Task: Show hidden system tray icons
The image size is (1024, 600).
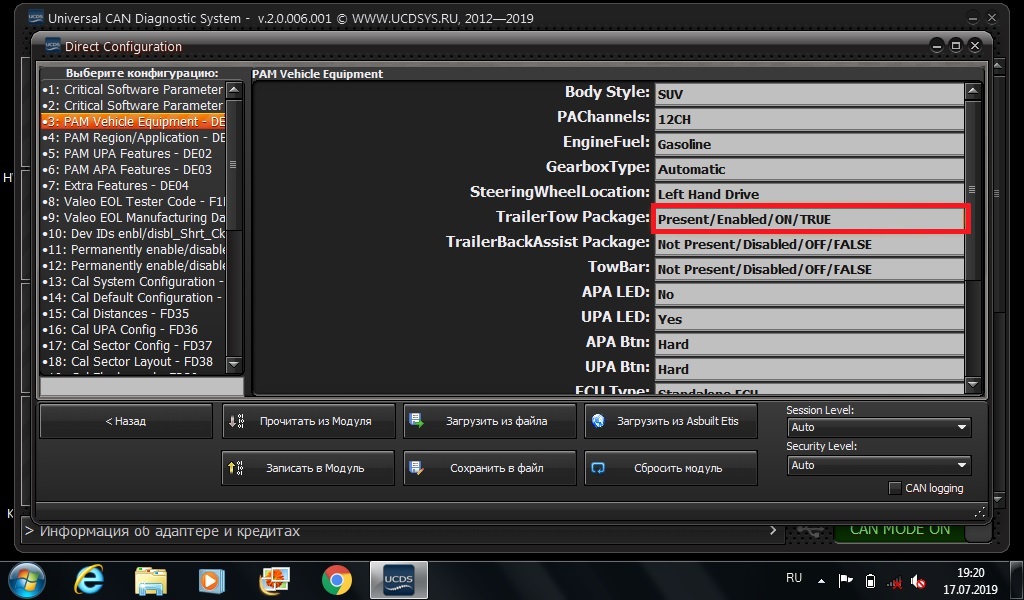Action: (x=822, y=580)
